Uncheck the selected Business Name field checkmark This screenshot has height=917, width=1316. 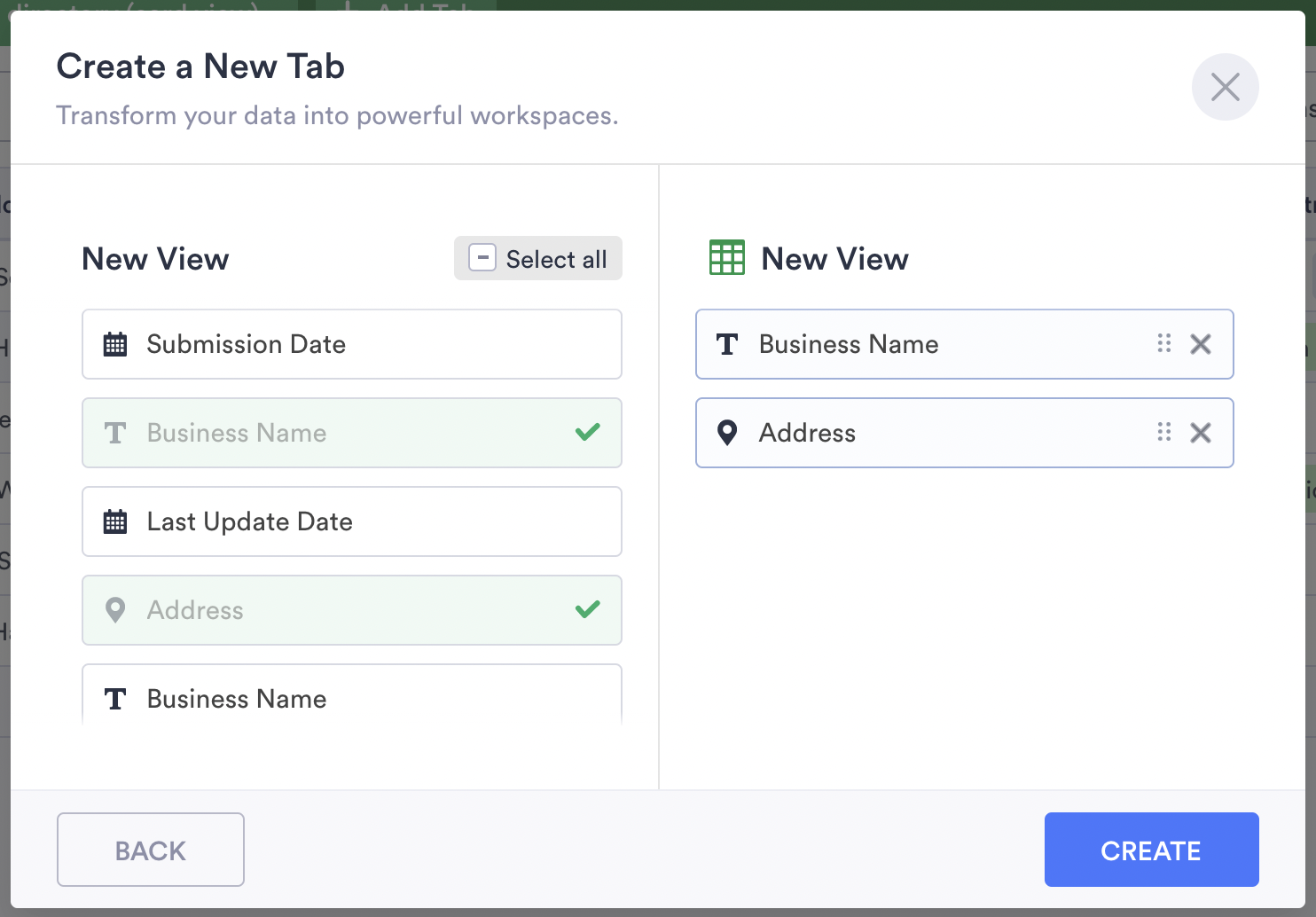587,433
